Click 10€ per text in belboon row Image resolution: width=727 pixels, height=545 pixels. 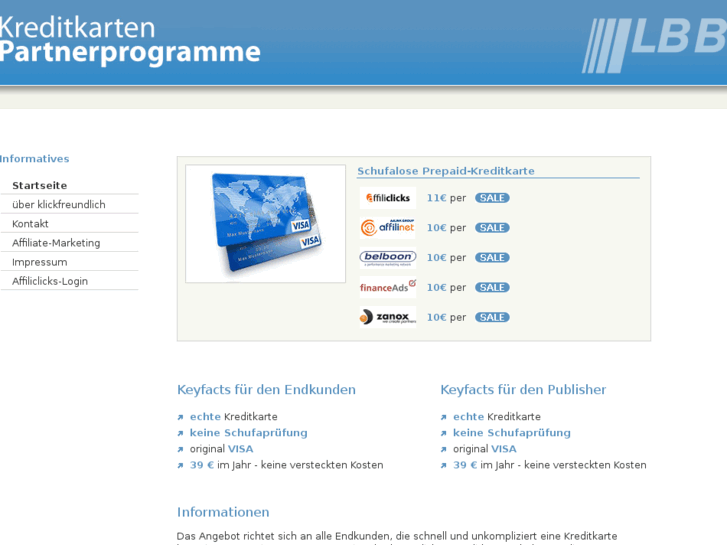tap(446, 257)
